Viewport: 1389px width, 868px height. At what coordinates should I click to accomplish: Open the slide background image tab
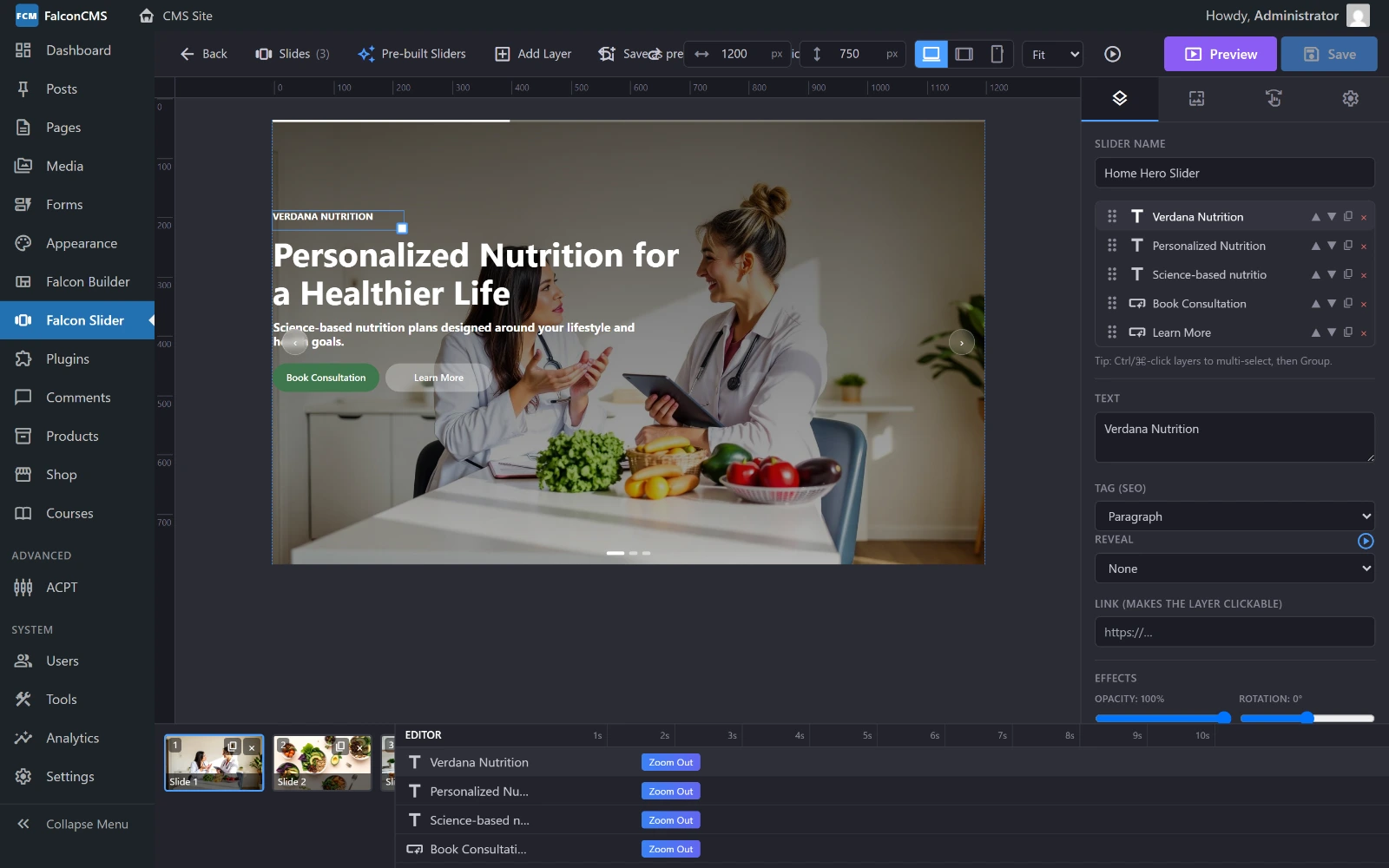1196,98
